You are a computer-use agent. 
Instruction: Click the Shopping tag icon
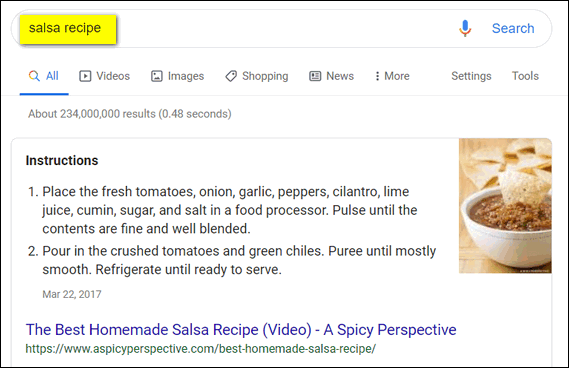231,76
